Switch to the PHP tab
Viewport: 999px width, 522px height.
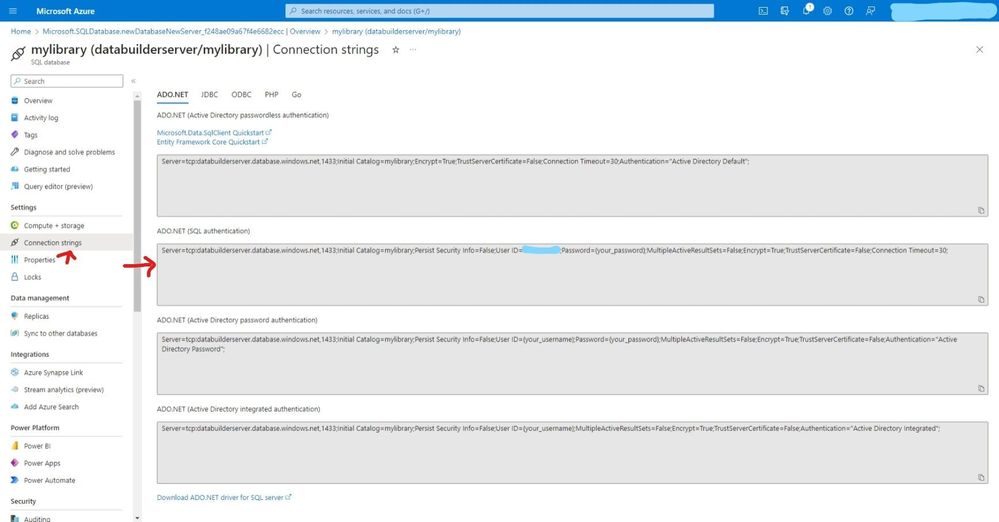(271, 94)
